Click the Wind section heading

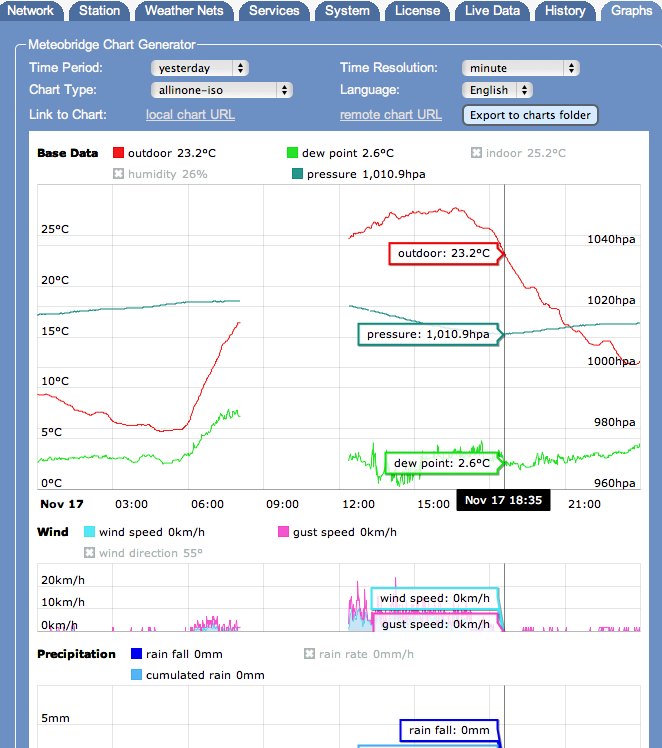click(53, 532)
